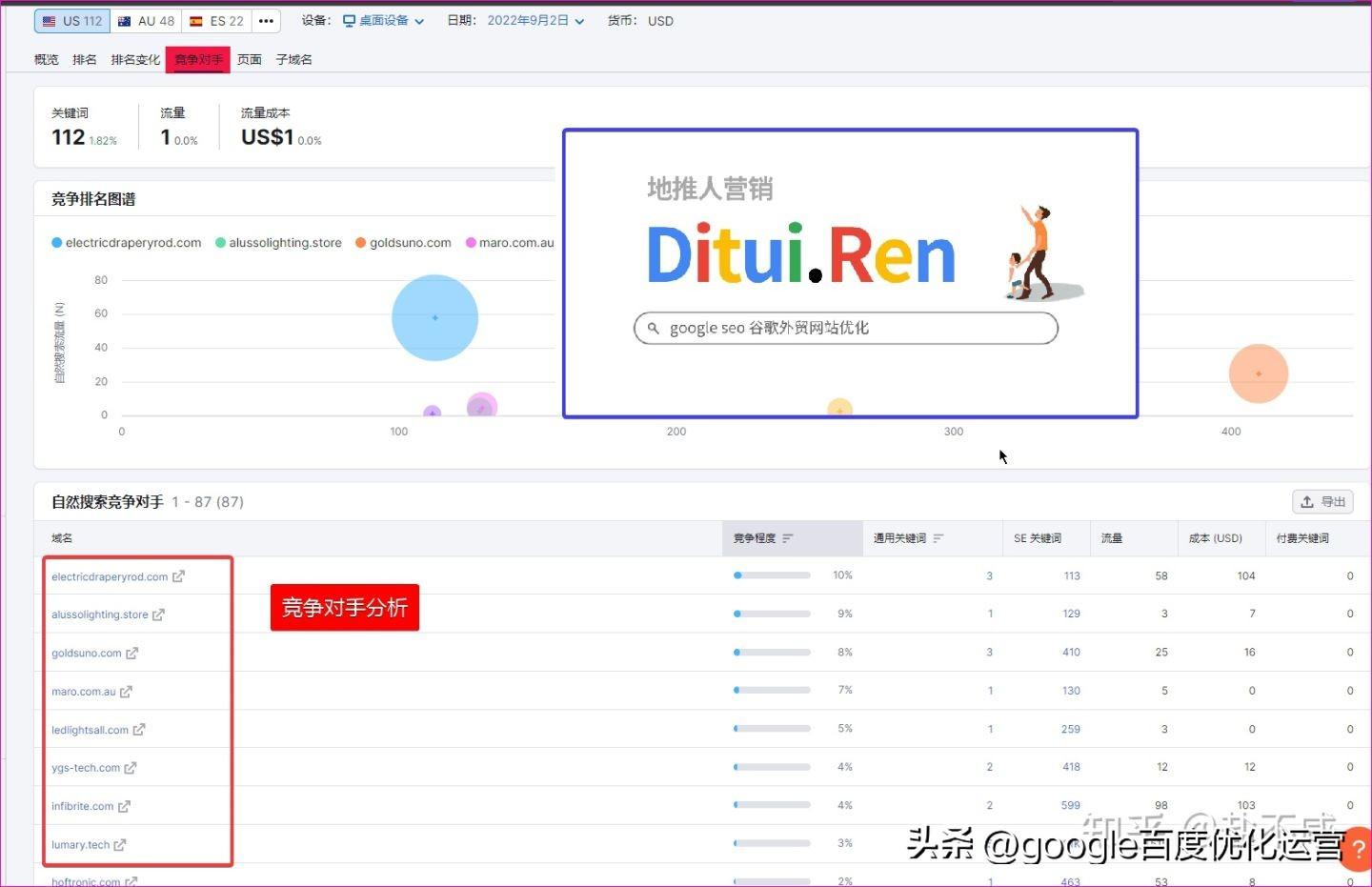Click the orange bubble near 400
The image size is (1372, 887).
(1259, 373)
